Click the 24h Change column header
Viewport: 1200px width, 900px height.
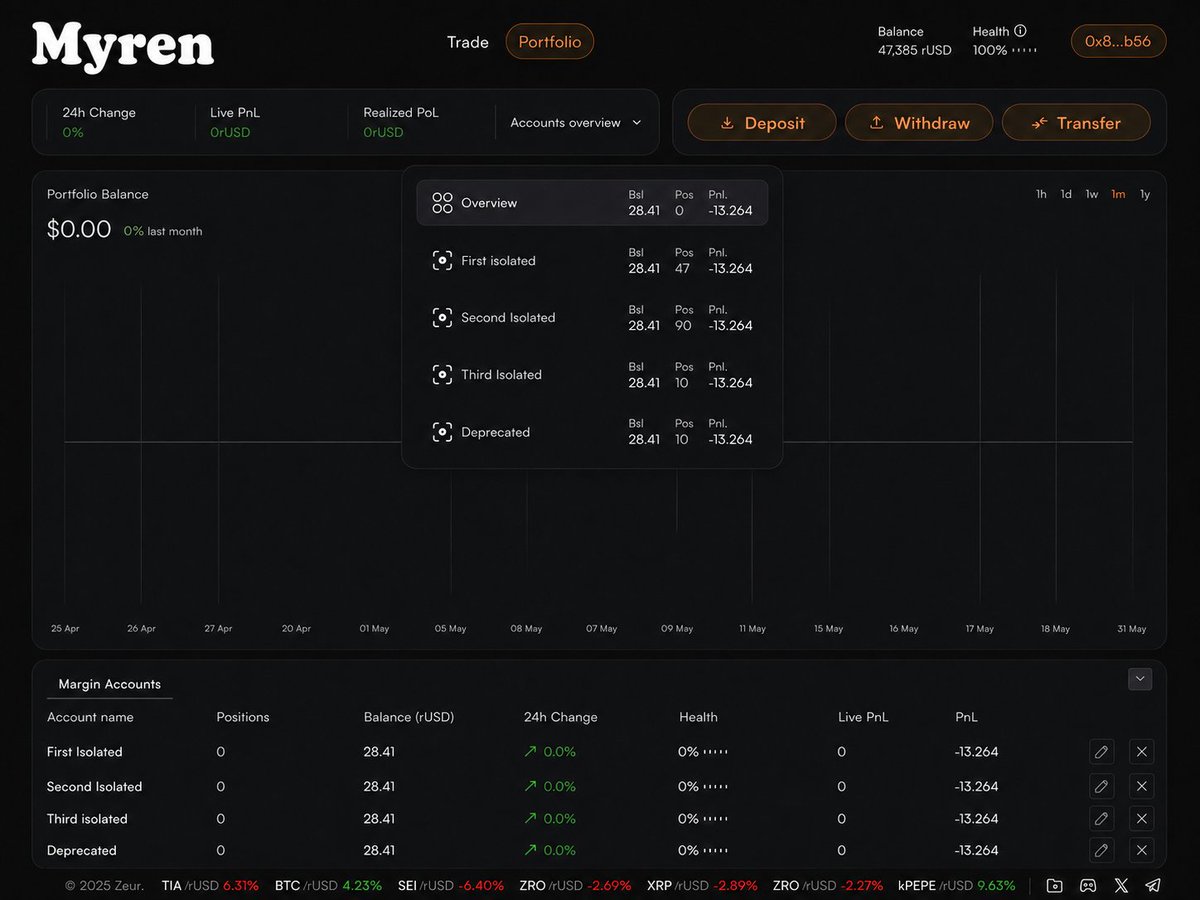[560, 717]
